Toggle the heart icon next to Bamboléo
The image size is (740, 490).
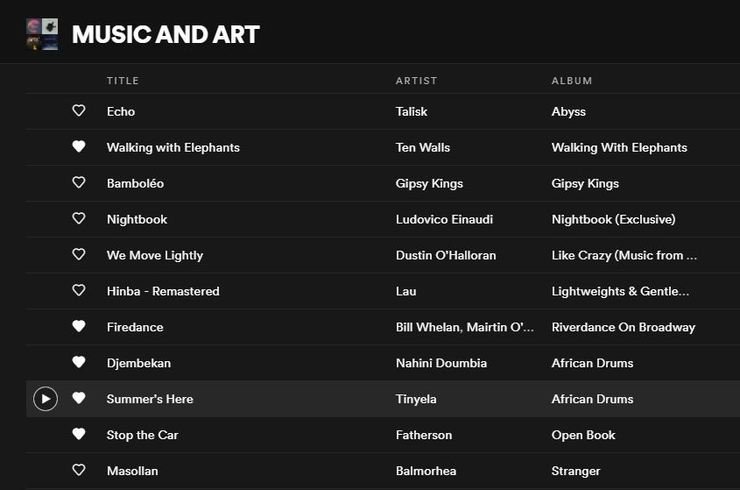pyautogui.click(x=79, y=182)
